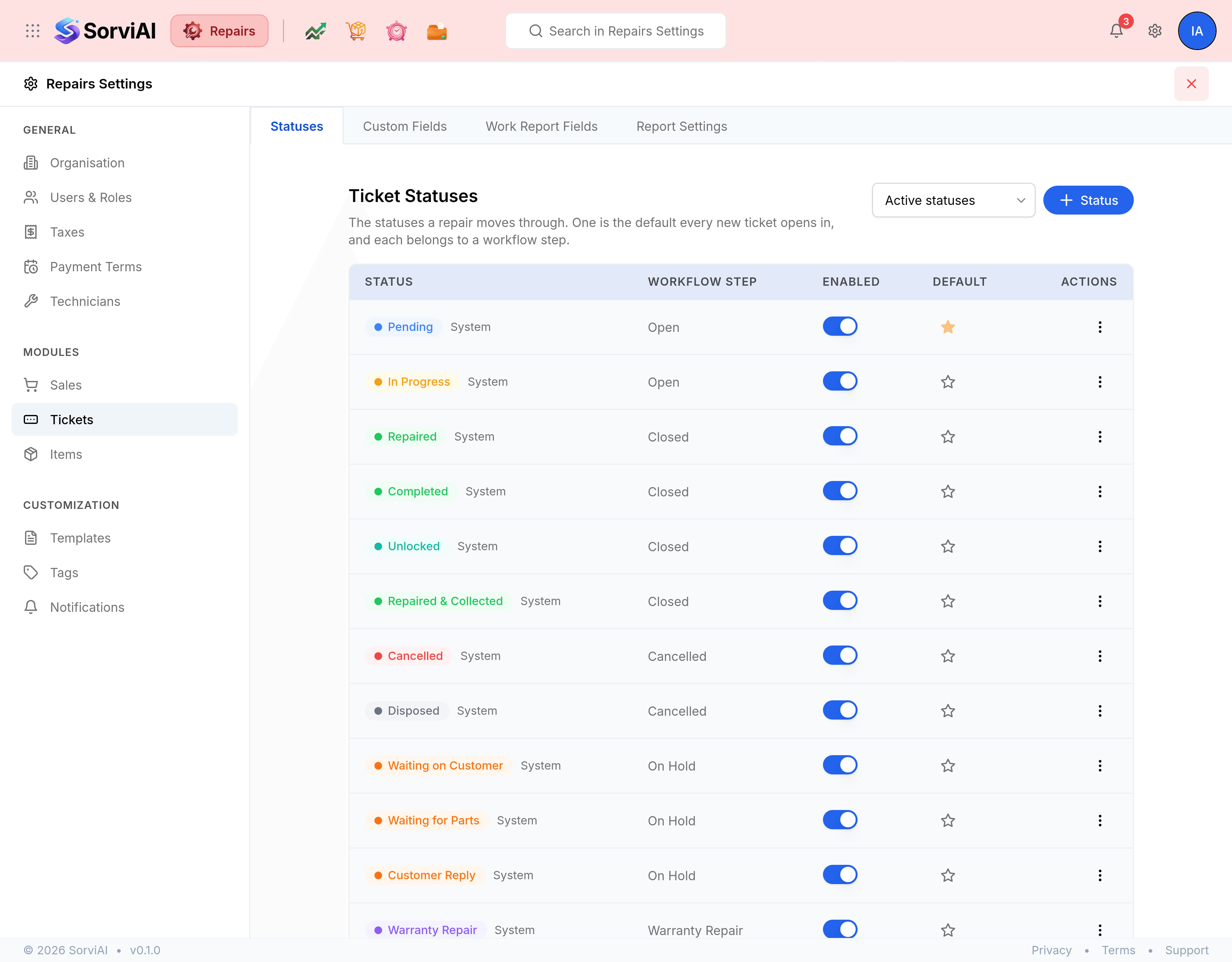
Task: Open actions menu for Completed row
Action: (x=1099, y=492)
